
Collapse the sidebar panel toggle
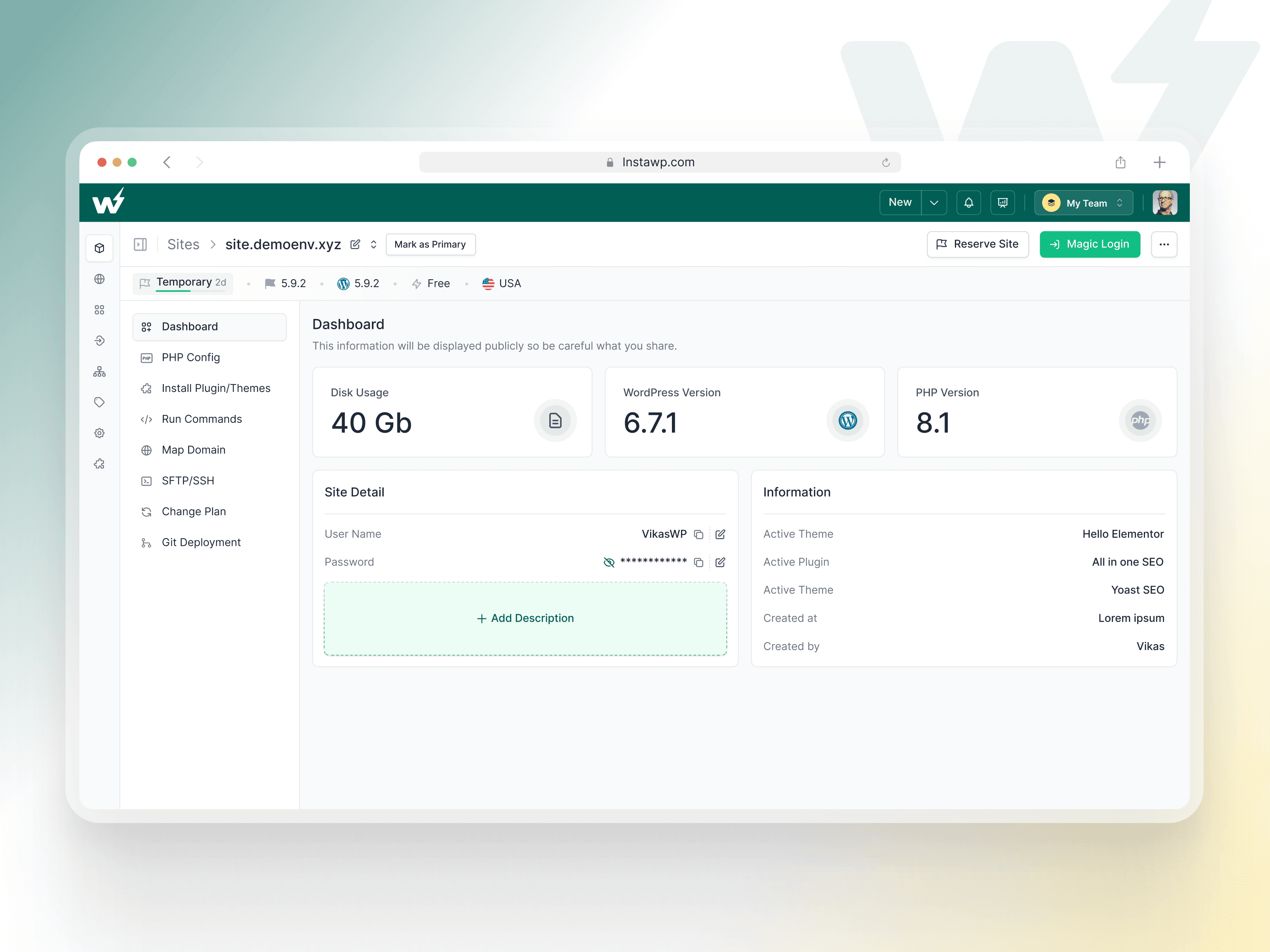click(x=140, y=244)
